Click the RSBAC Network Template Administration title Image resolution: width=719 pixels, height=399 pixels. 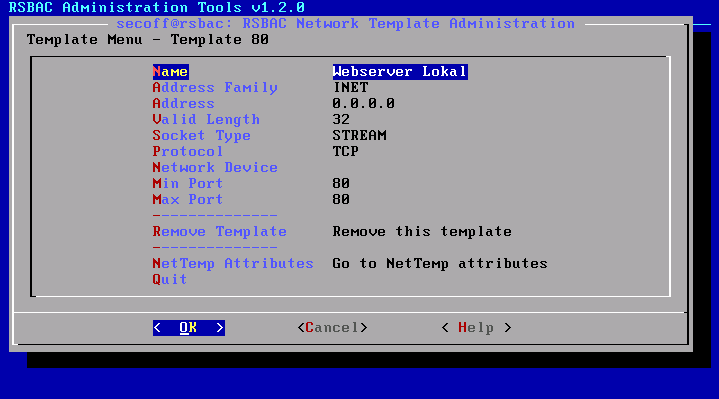pos(345,24)
